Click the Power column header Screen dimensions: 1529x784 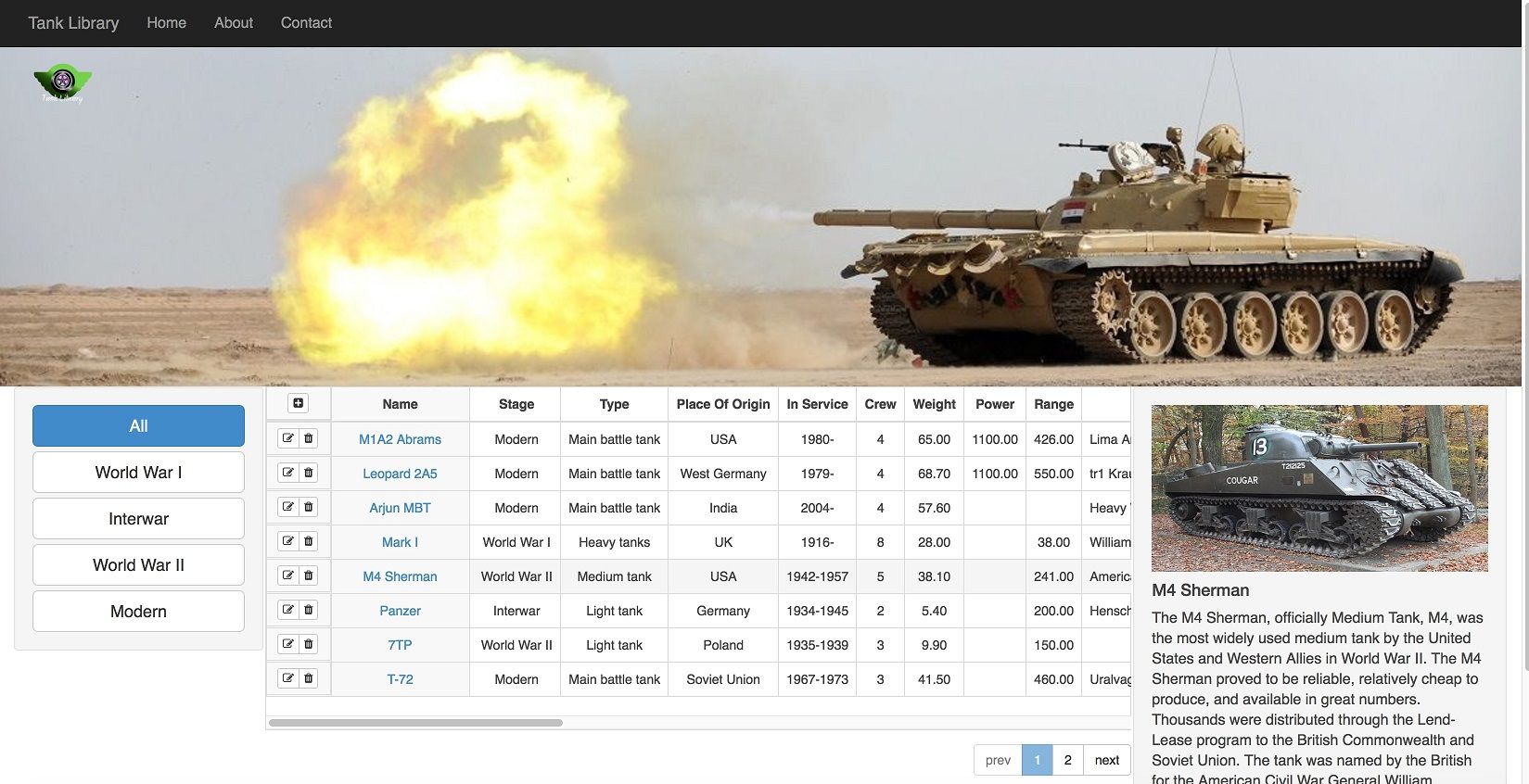(995, 404)
